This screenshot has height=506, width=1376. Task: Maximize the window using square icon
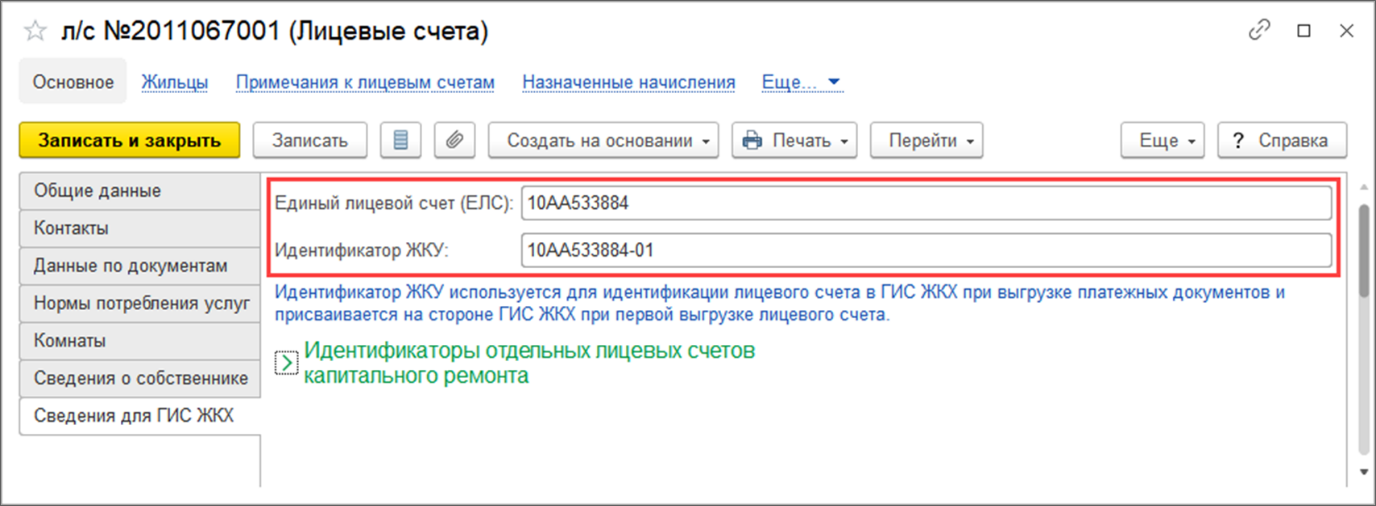tap(1303, 31)
